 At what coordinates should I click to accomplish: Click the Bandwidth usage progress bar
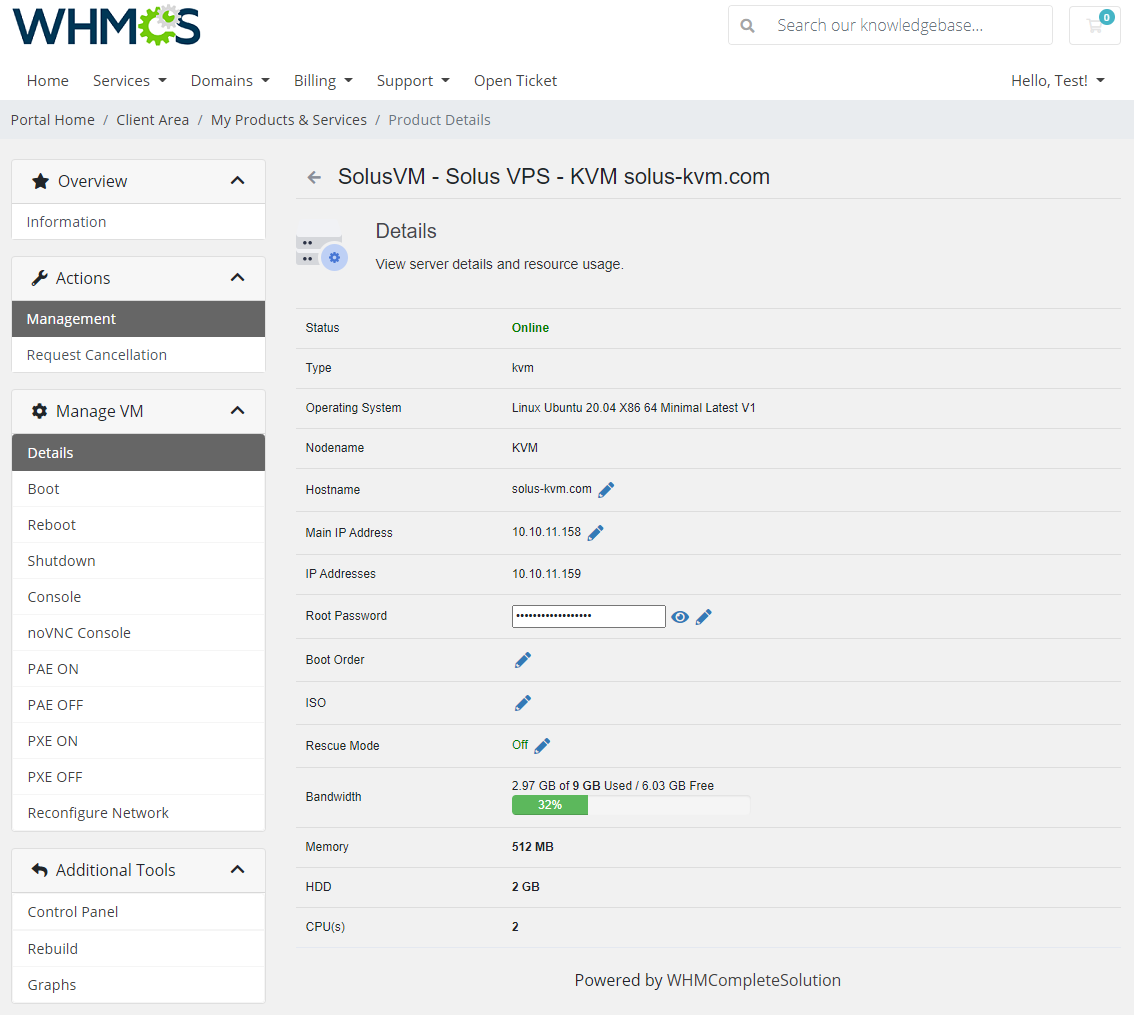point(630,804)
